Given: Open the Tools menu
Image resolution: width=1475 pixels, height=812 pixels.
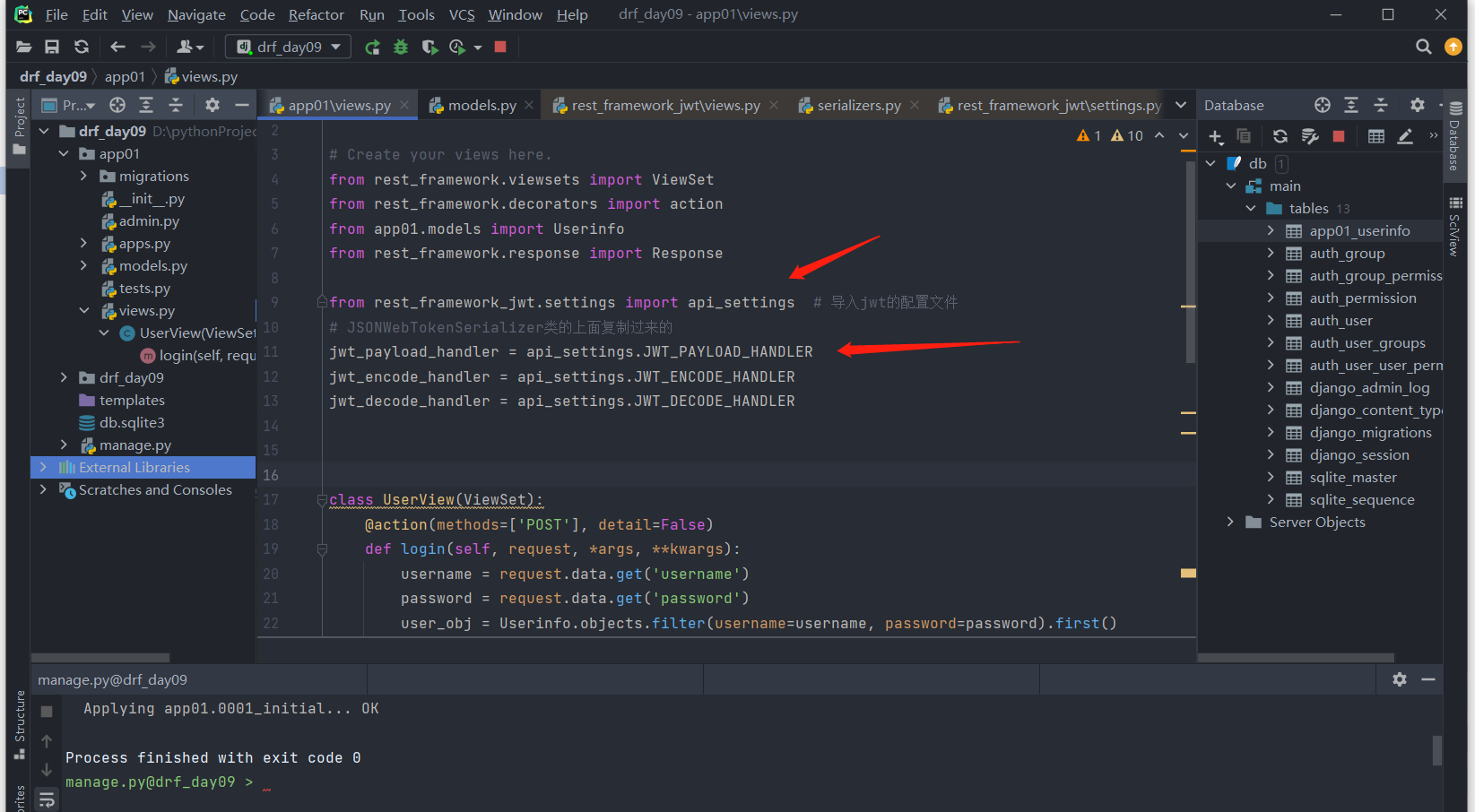Looking at the screenshot, I should point(416,15).
